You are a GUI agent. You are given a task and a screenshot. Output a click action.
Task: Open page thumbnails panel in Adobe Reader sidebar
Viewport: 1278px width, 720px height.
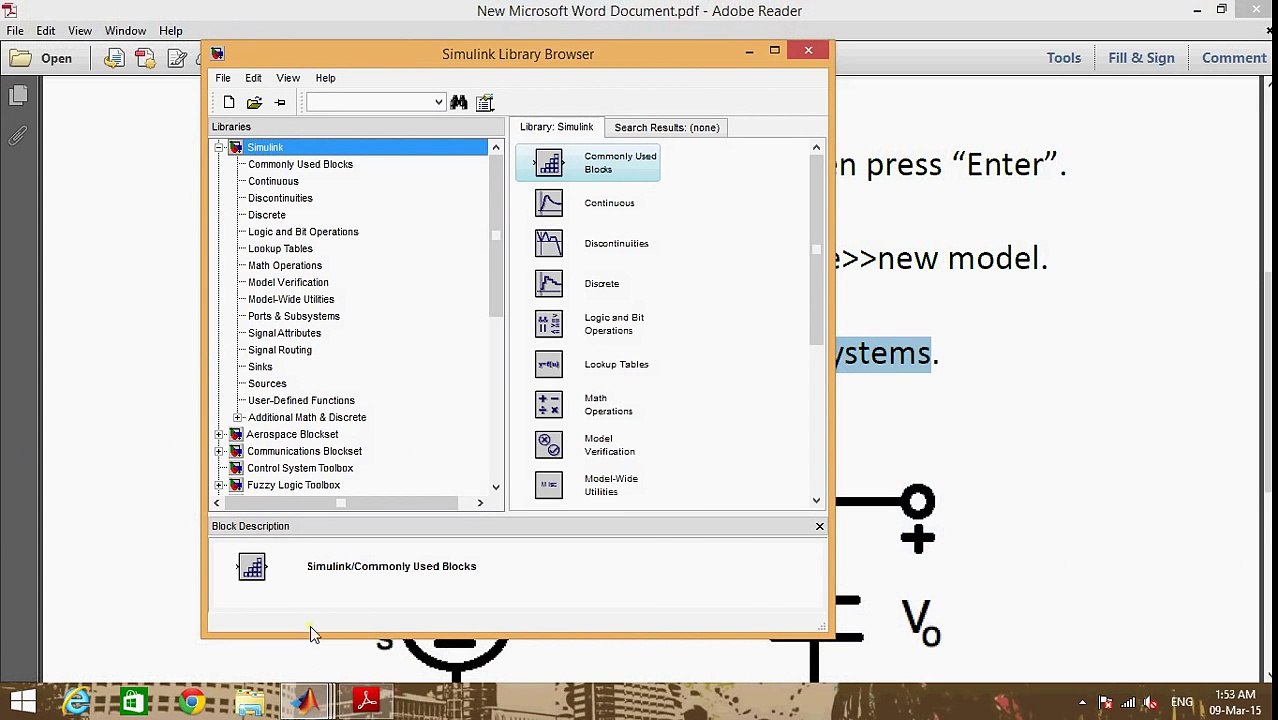18,95
